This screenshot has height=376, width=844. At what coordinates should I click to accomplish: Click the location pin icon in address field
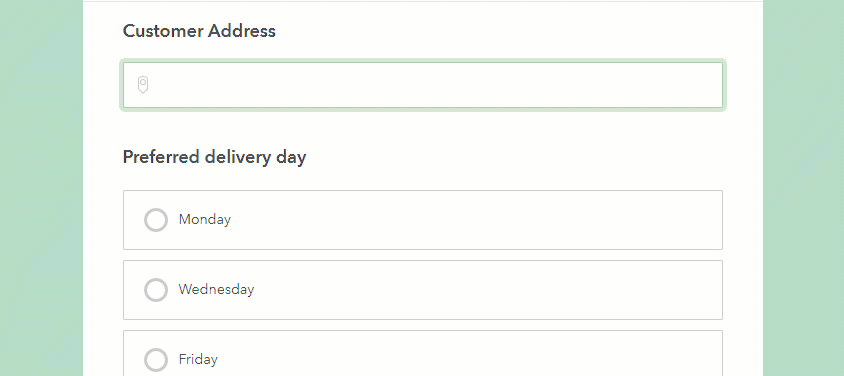point(143,85)
